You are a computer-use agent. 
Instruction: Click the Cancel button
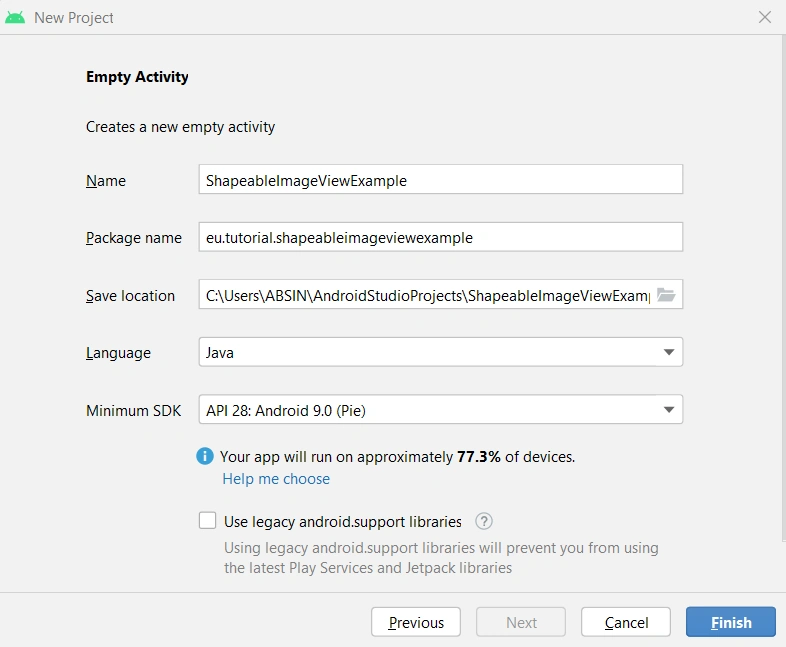point(626,622)
